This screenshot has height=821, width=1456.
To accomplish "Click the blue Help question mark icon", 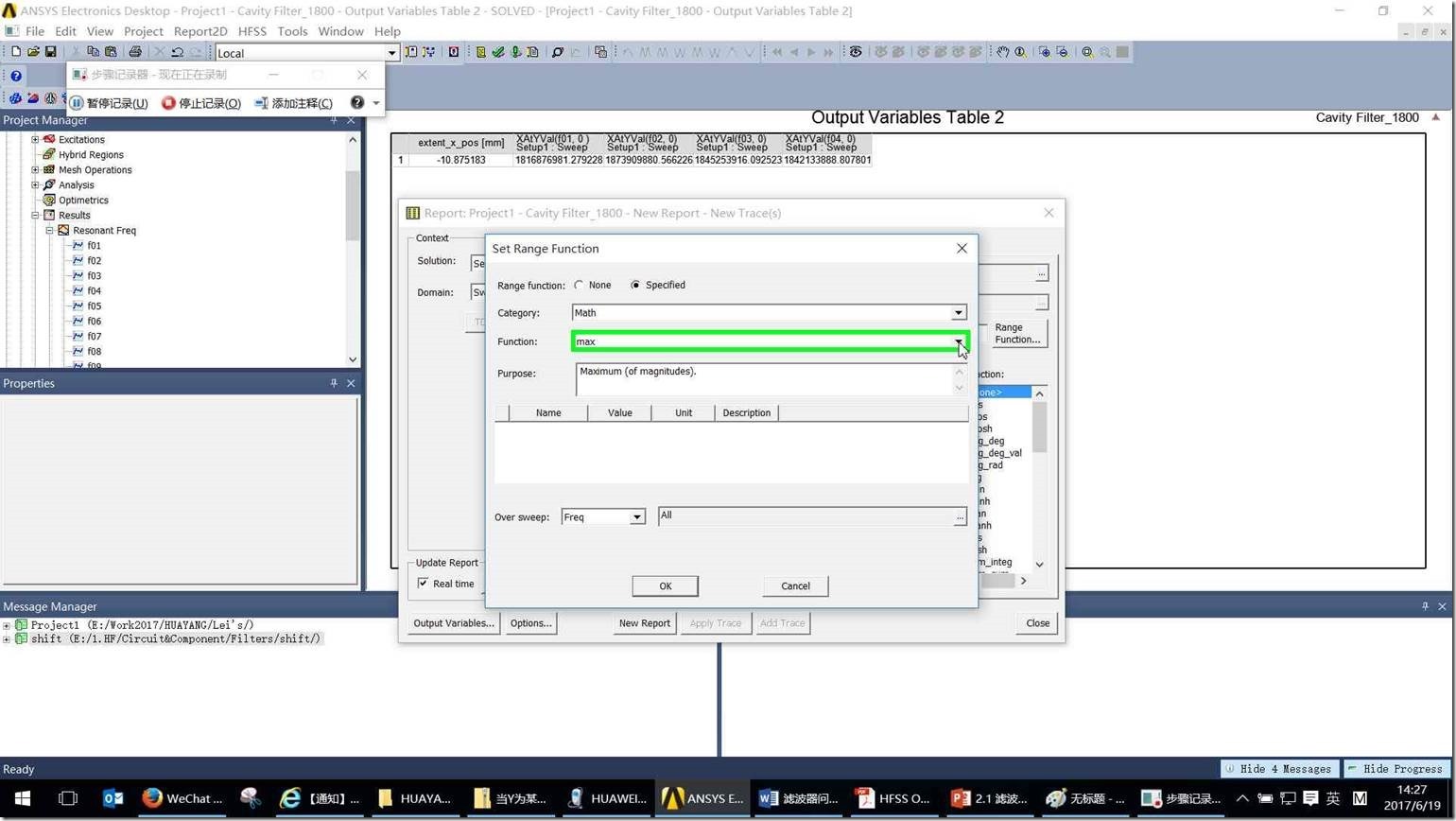I will click(16, 76).
